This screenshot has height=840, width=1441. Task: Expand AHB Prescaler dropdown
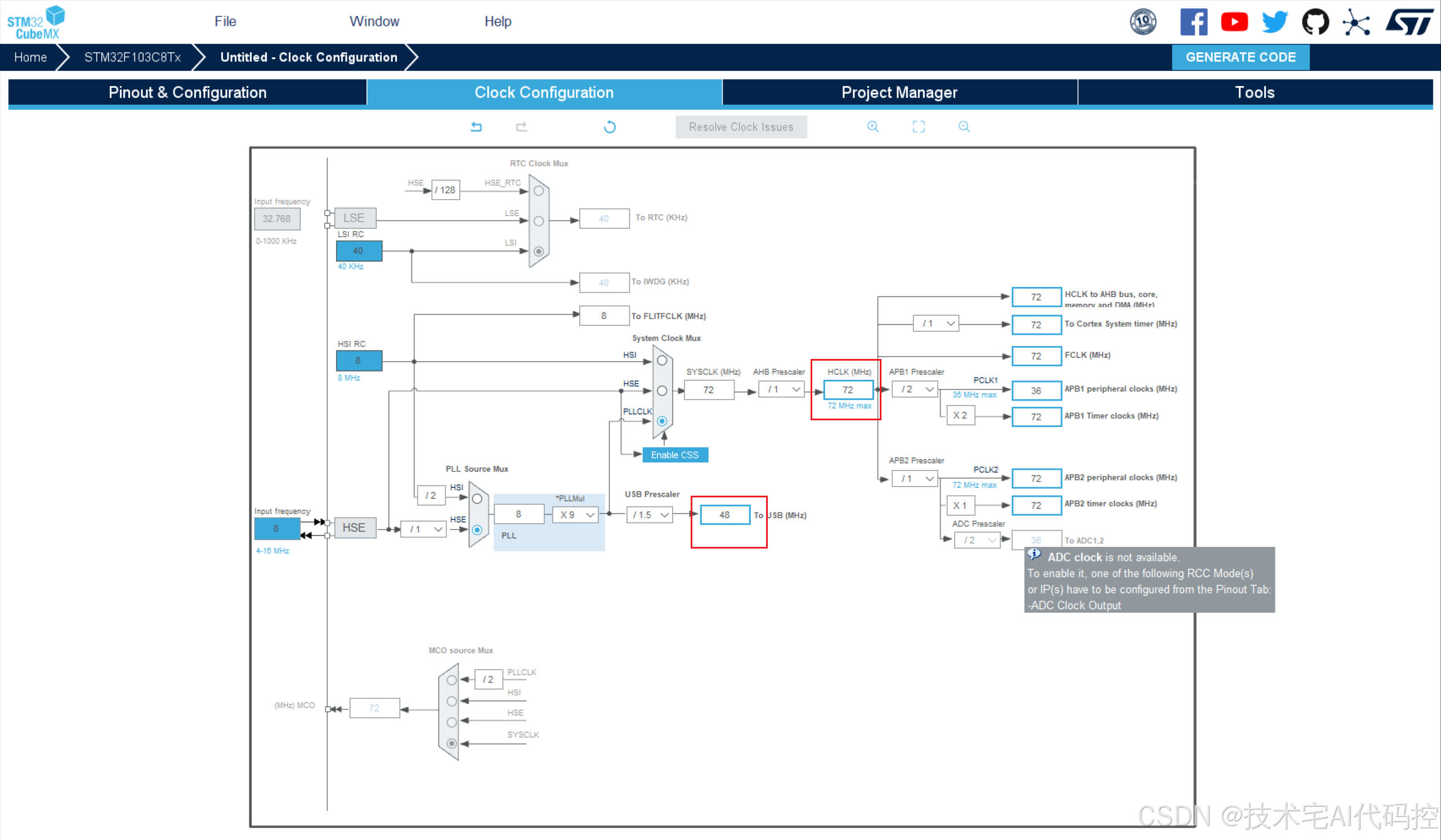pyautogui.click(x=789, y=389)
